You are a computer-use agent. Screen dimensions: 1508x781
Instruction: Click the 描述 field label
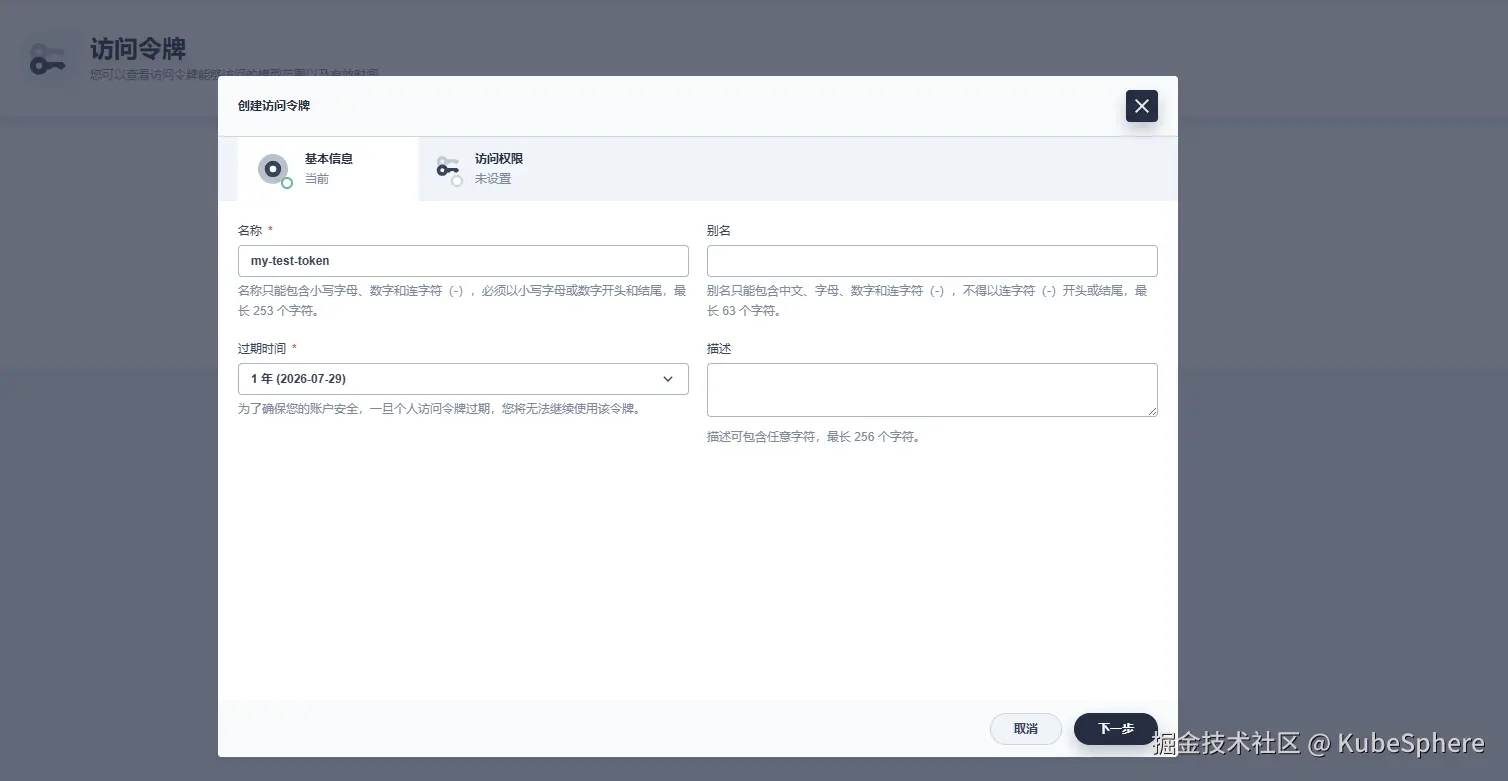[x=719, y=348]
